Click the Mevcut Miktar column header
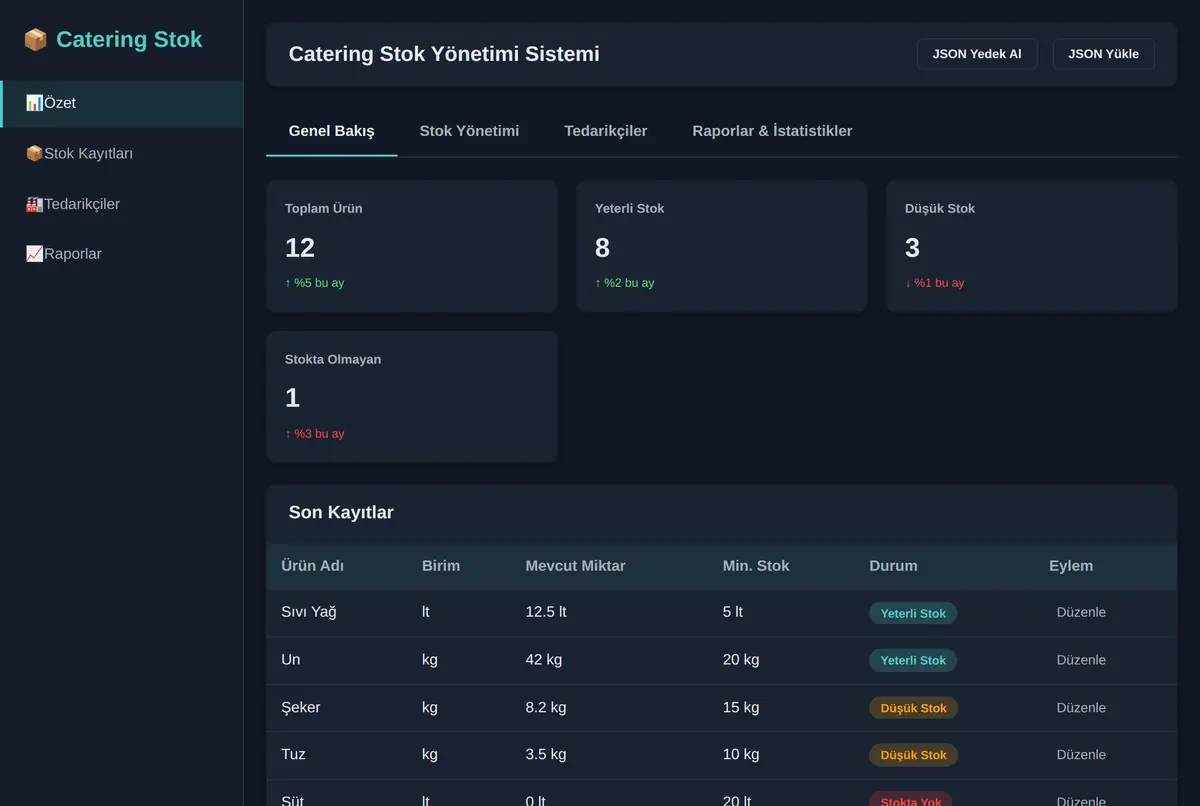This screenshot has height=806, width=1200. click(575, 566)
